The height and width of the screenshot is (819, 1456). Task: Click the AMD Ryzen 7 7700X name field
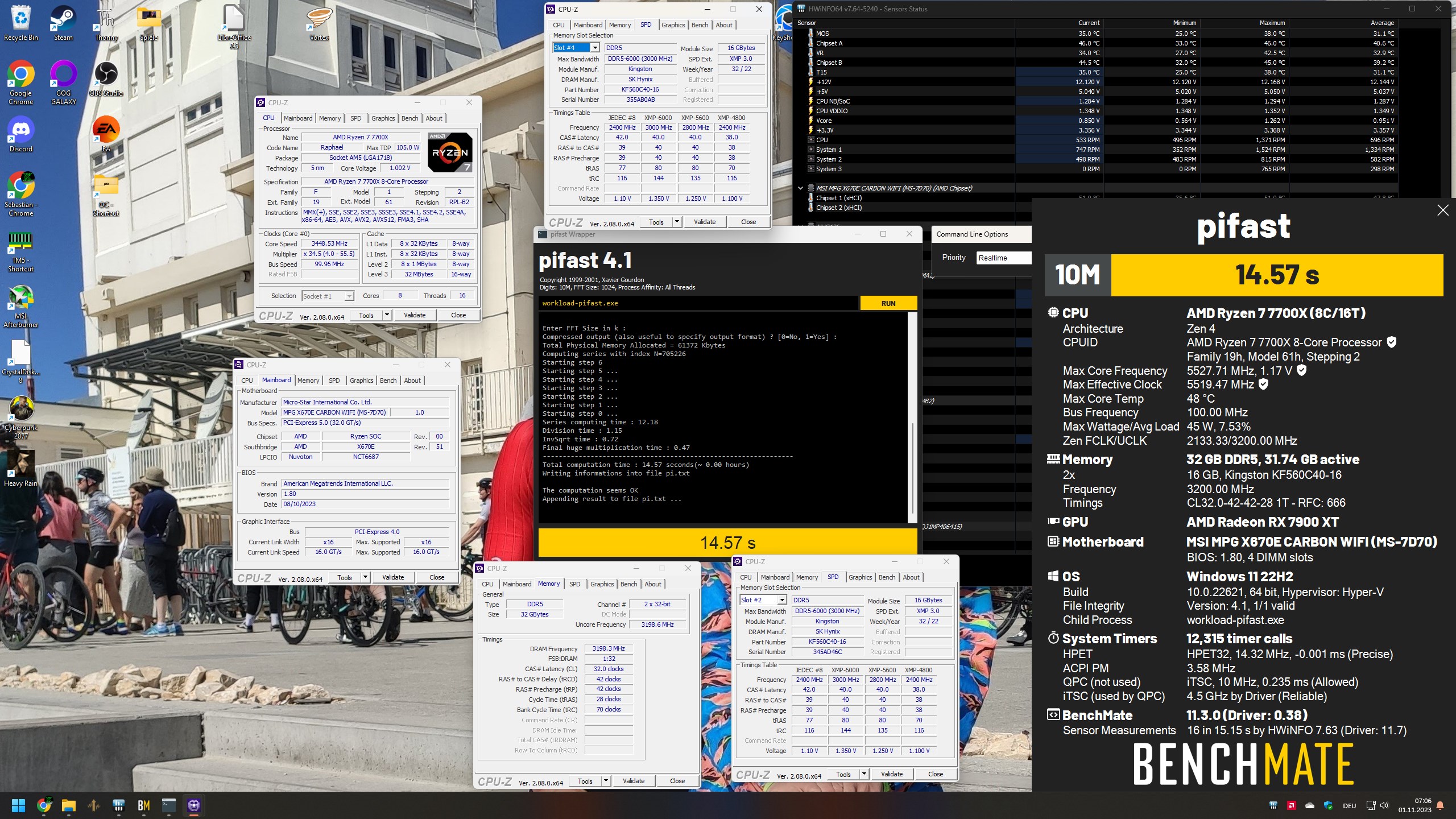pos(361,137)
